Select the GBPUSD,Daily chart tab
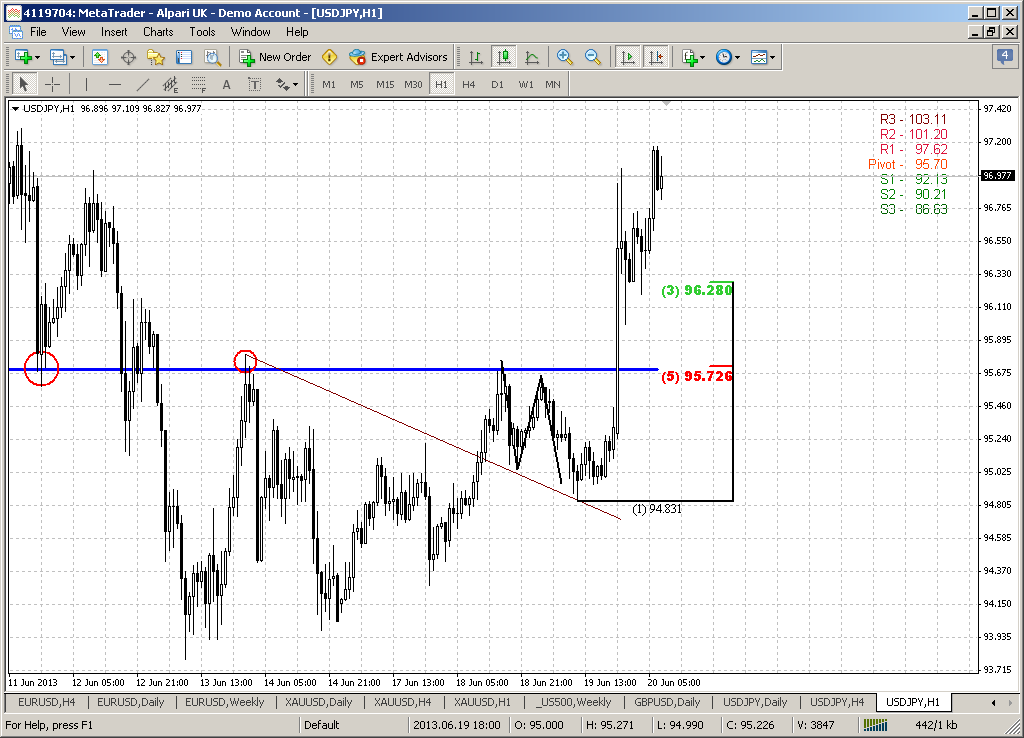 tap(667, 702)
